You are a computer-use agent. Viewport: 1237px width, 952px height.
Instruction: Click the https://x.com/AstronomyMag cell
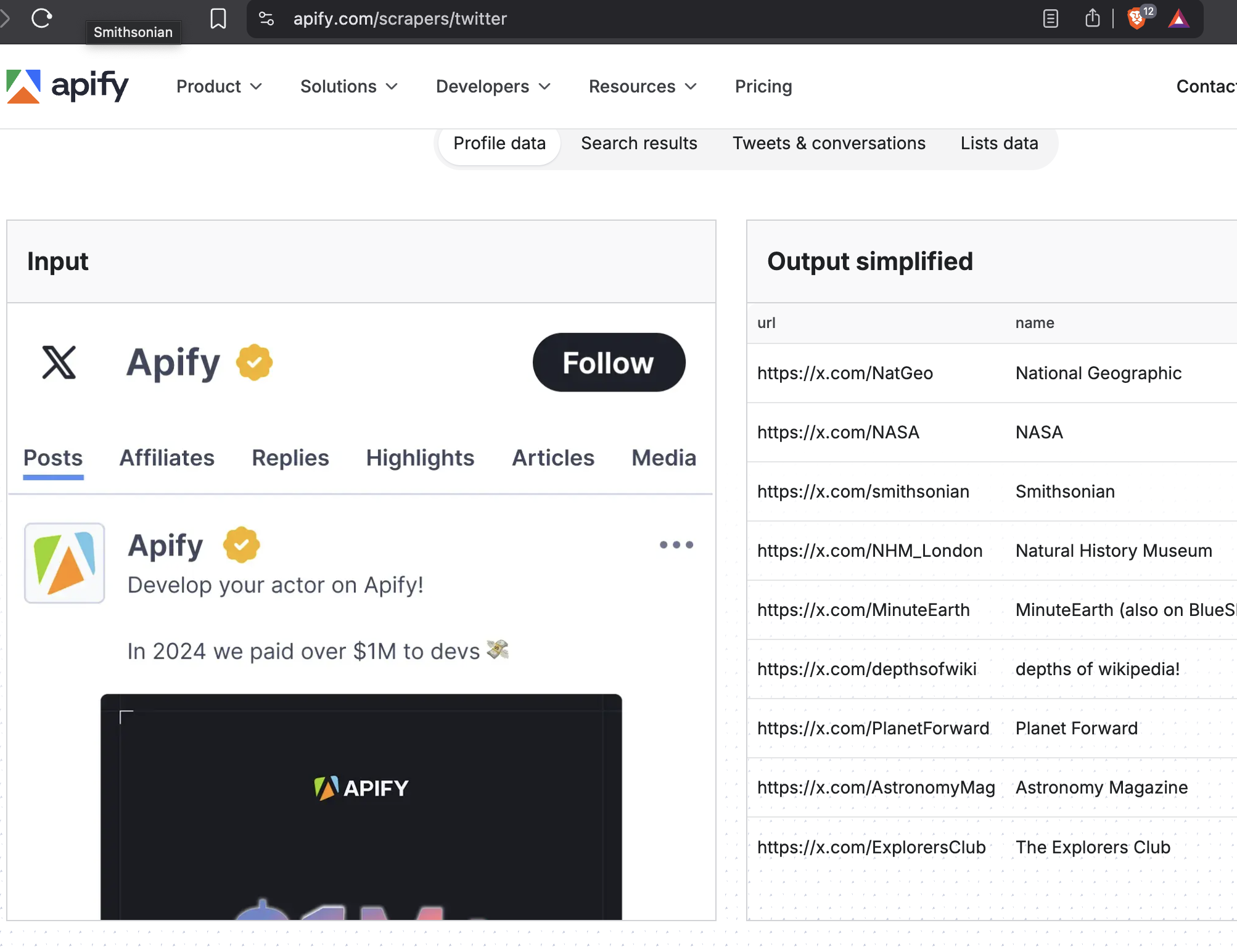tap(876, 787)
